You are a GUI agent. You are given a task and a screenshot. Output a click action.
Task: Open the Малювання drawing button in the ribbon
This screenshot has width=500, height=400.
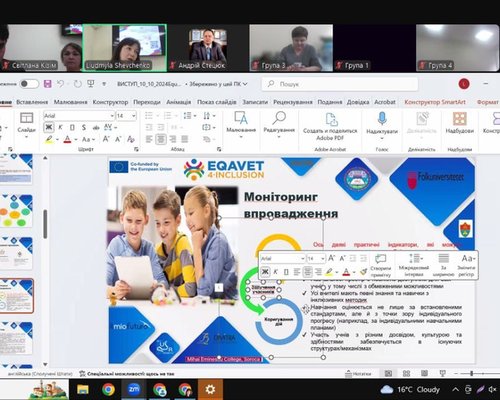pos(241,124)
